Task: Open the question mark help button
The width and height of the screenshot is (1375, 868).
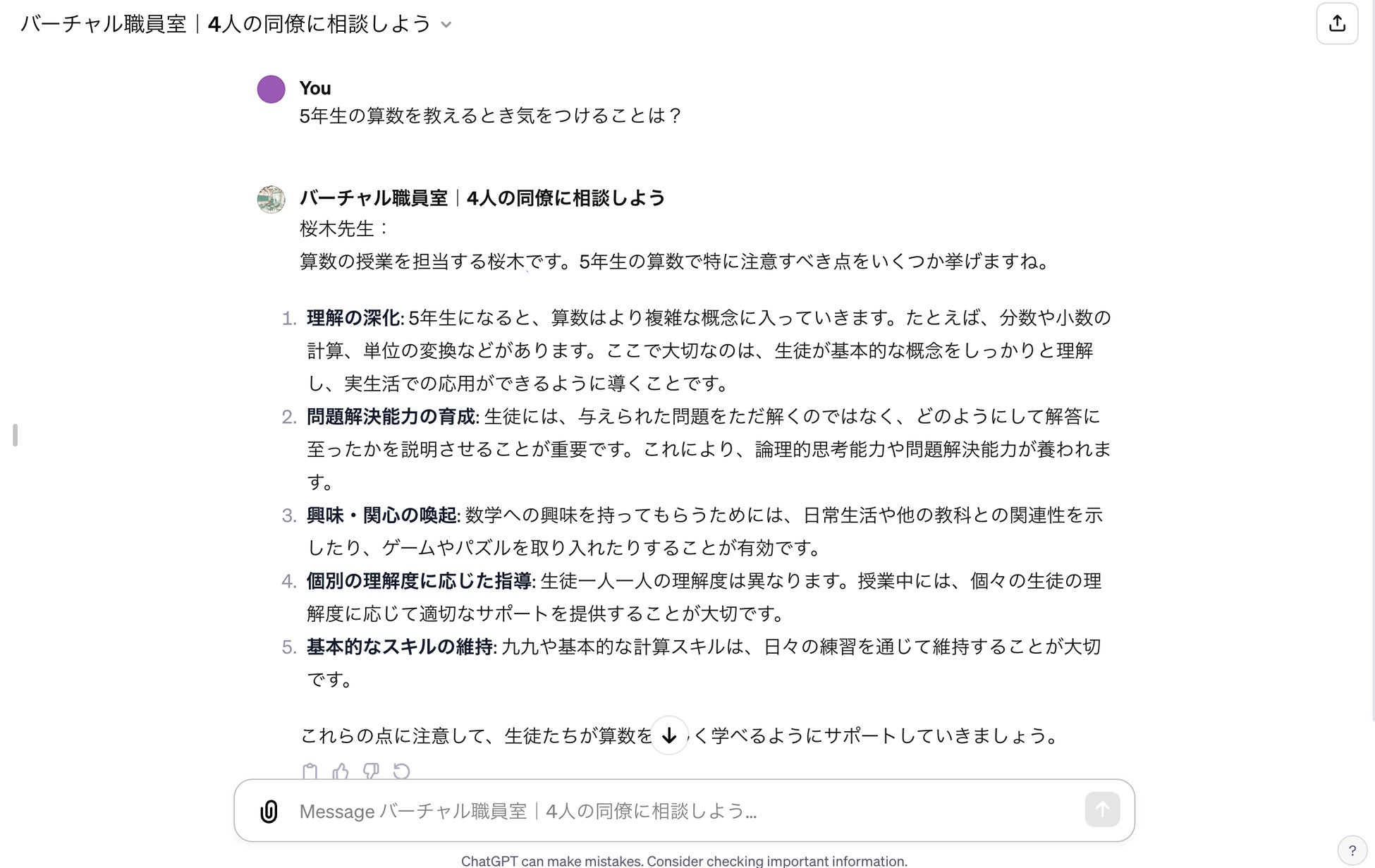Action: tap(1352, 850)
